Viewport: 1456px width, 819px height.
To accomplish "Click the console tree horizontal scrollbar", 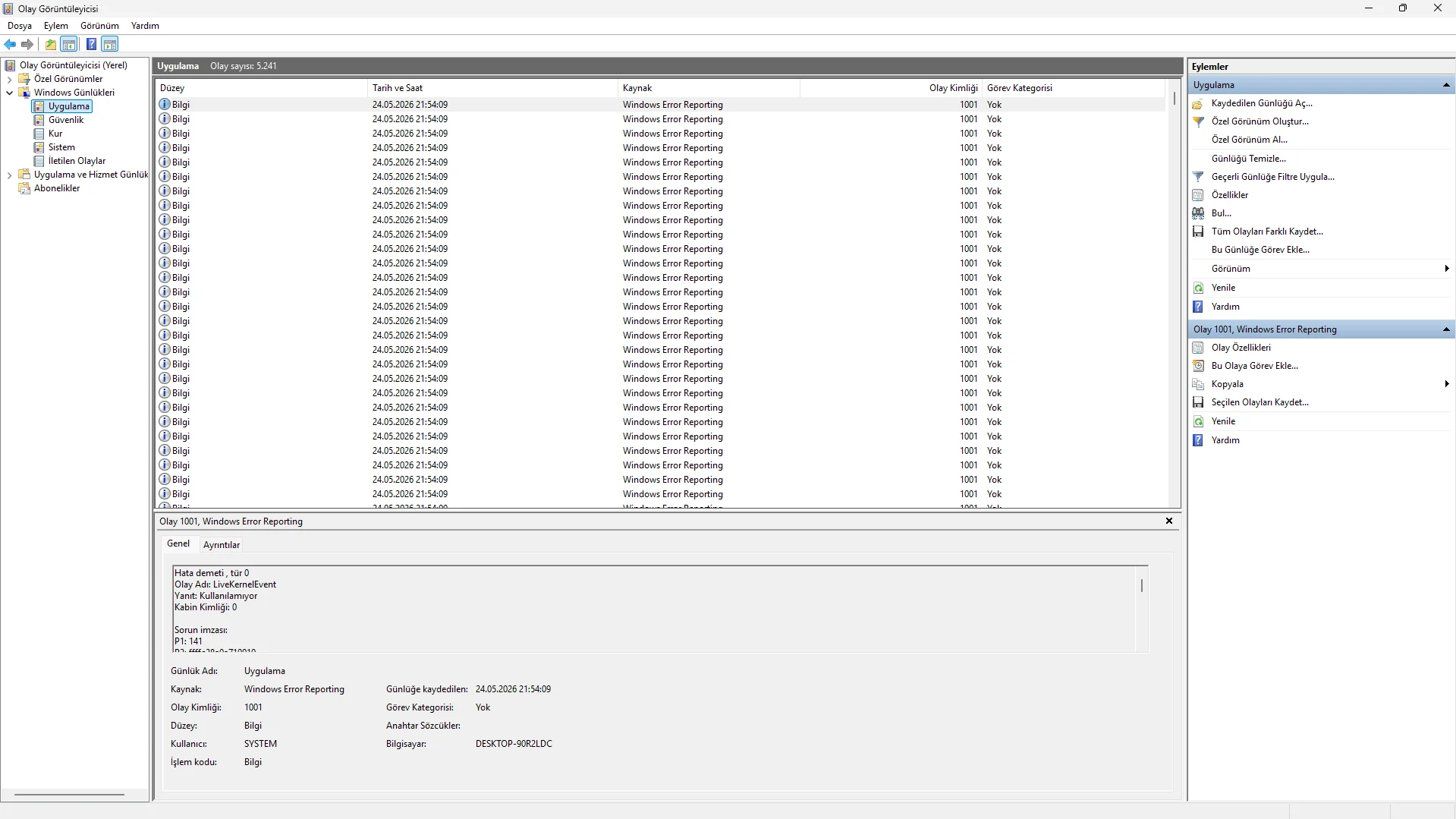I will click(x=69, y=795).
